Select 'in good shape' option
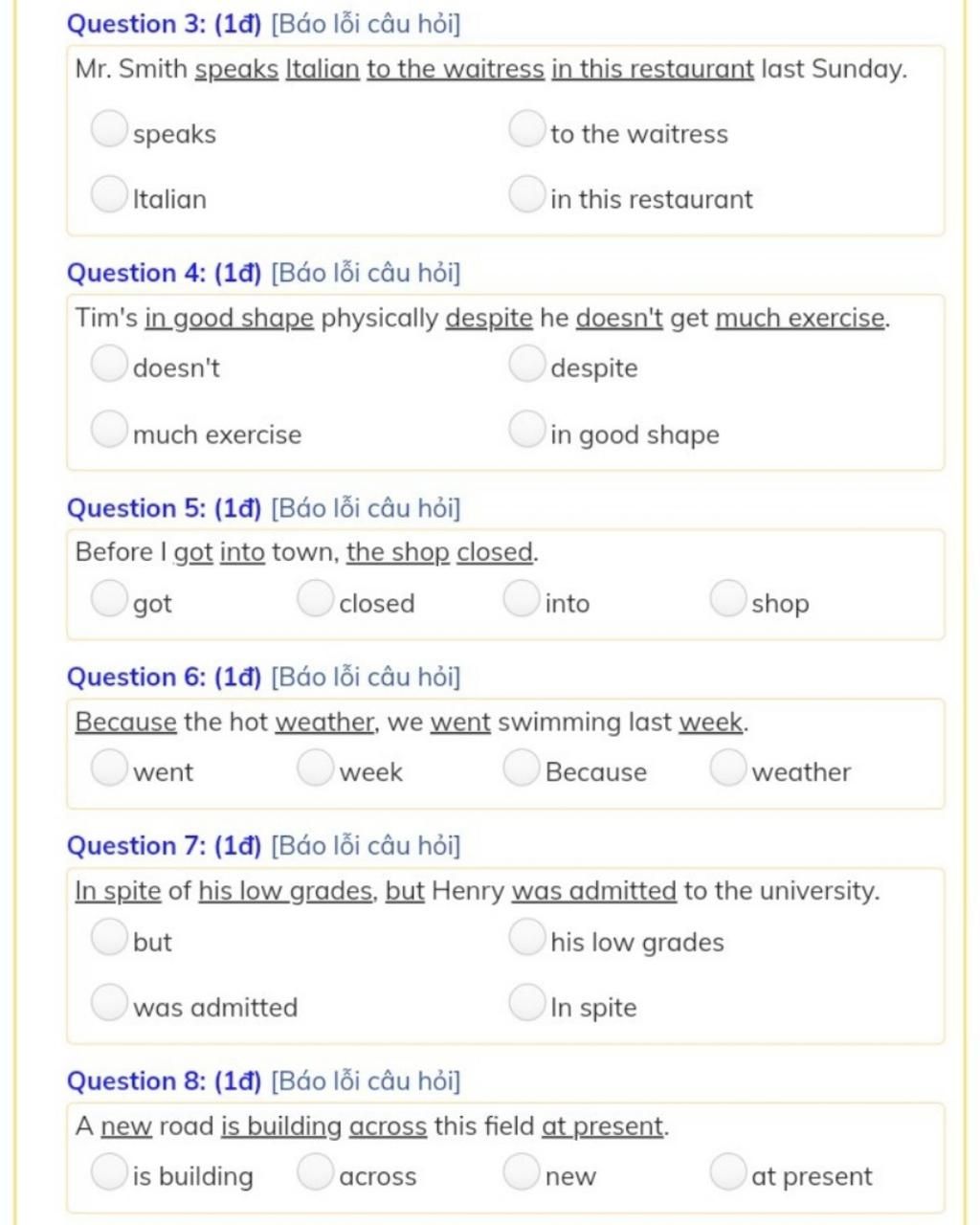Image resolution: width=980 pixels, height=1225 pixels. [x=526, y=429]
